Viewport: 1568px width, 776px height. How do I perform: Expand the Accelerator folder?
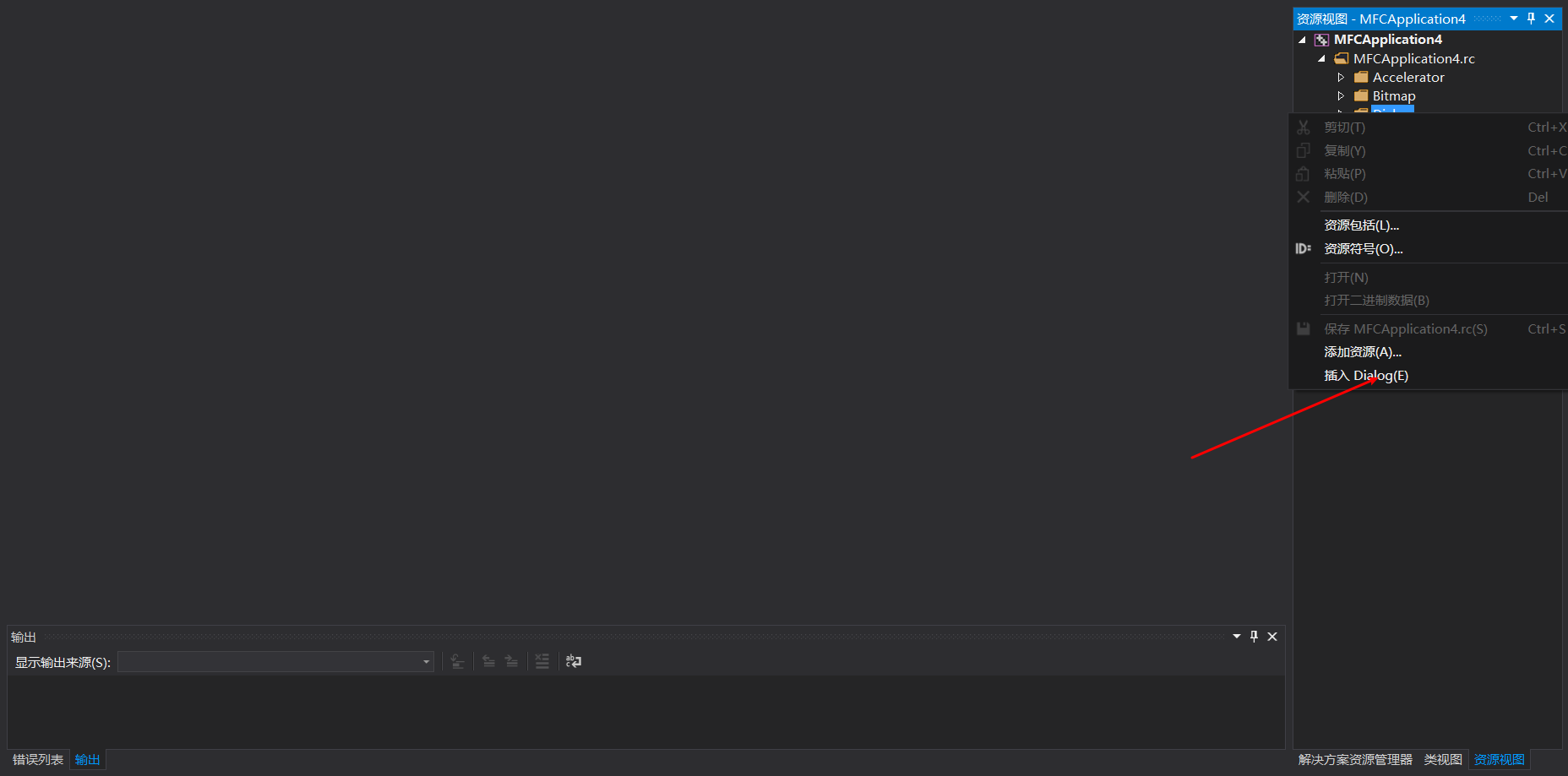click(x=1341, y=78)
